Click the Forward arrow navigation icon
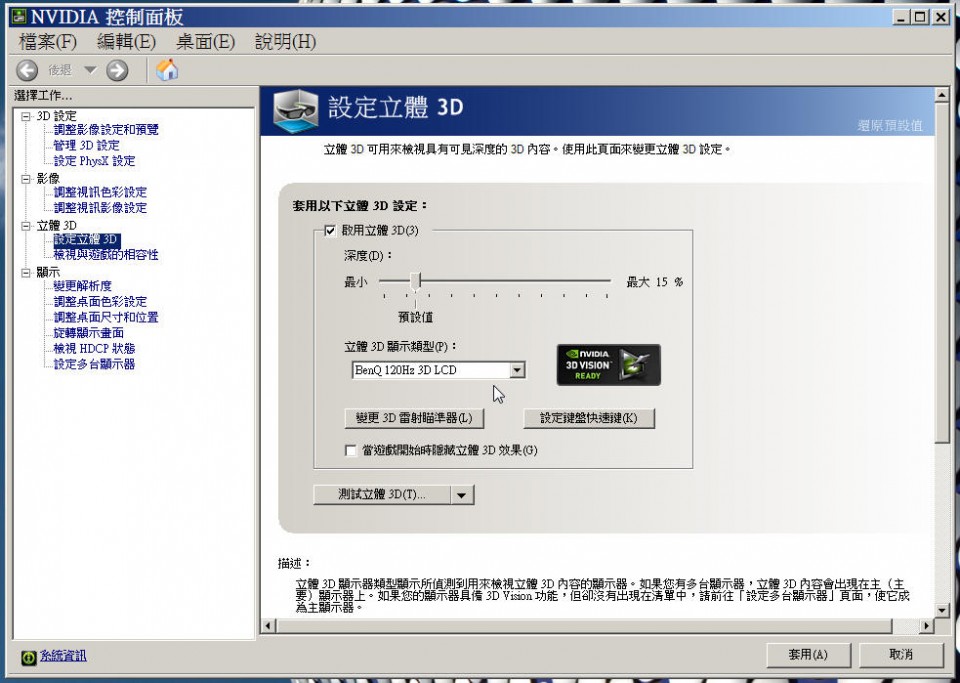The image size is (960, 683). pos(117,70)
